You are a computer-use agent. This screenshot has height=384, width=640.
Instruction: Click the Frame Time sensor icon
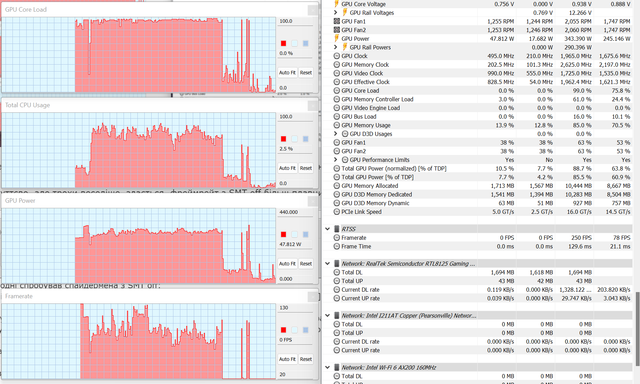pos(337,246)
